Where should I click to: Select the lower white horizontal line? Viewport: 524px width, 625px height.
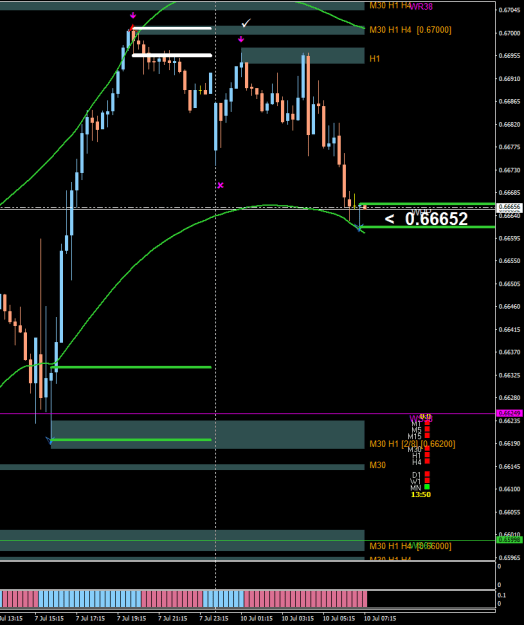point(172,55)
